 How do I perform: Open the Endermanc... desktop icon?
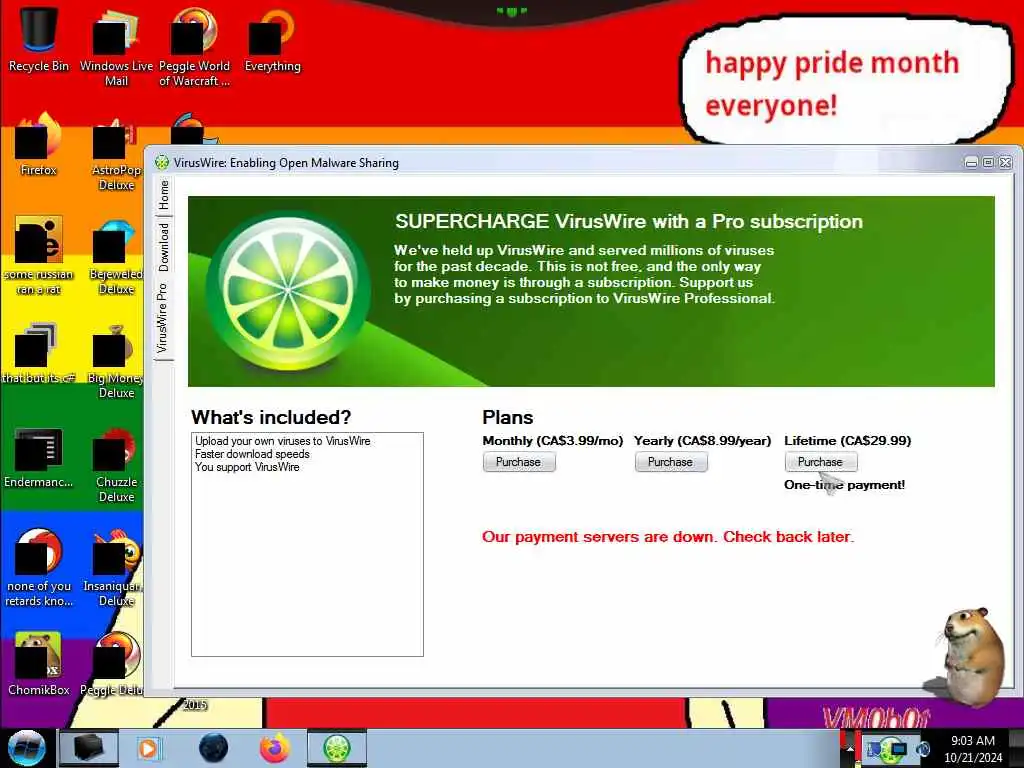point(39,457)
